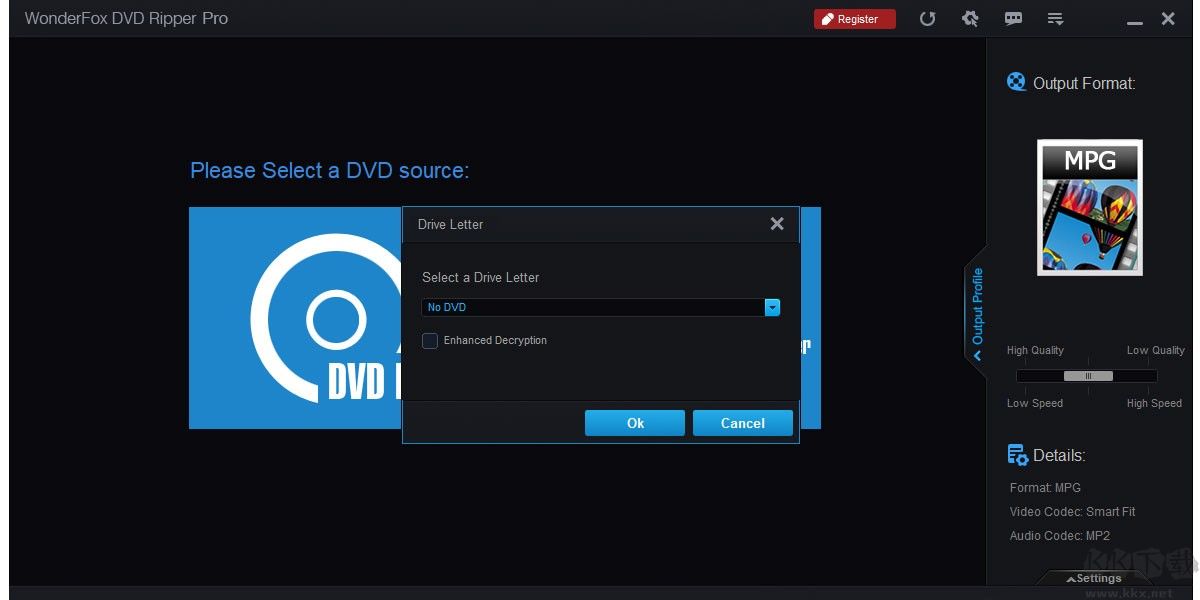Expand the Settings panel at bottom right
The width and height of the screenshot is (1200, 600).
tap(1095, 578)
